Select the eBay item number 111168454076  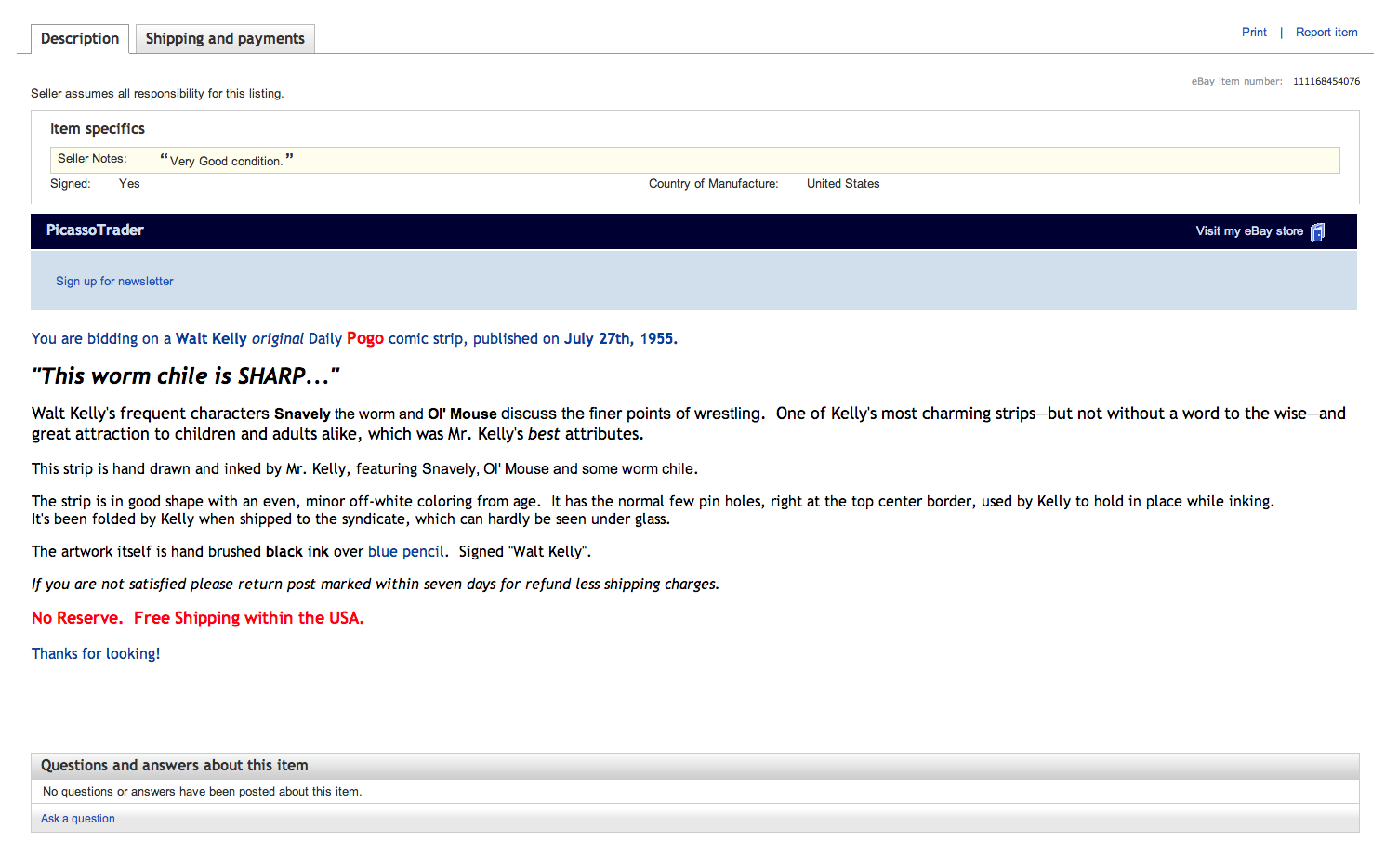(x=1326, y=82)
